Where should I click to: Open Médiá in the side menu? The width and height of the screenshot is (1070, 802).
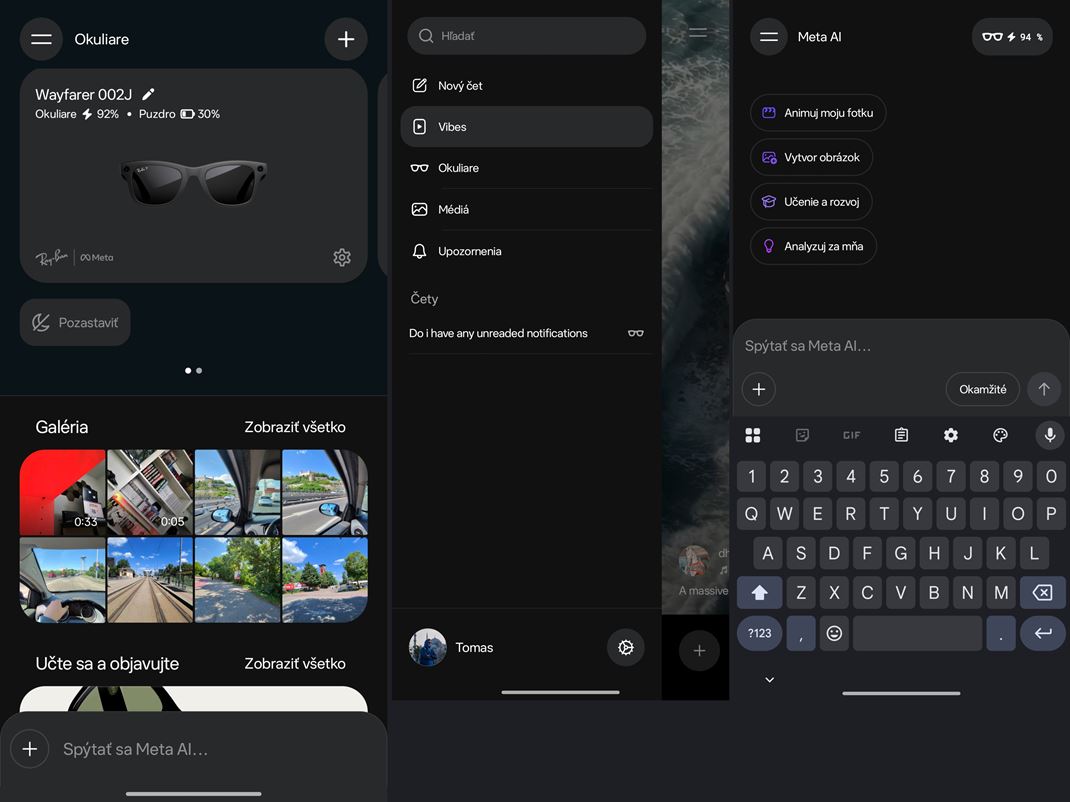526,210
